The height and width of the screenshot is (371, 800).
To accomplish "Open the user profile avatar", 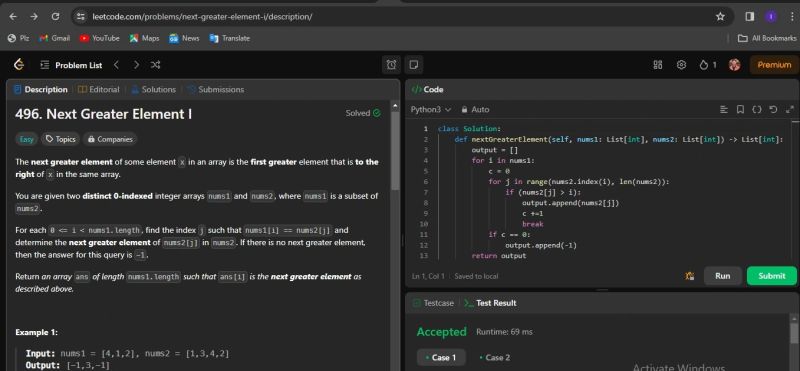I will click(x=734, y=65).
